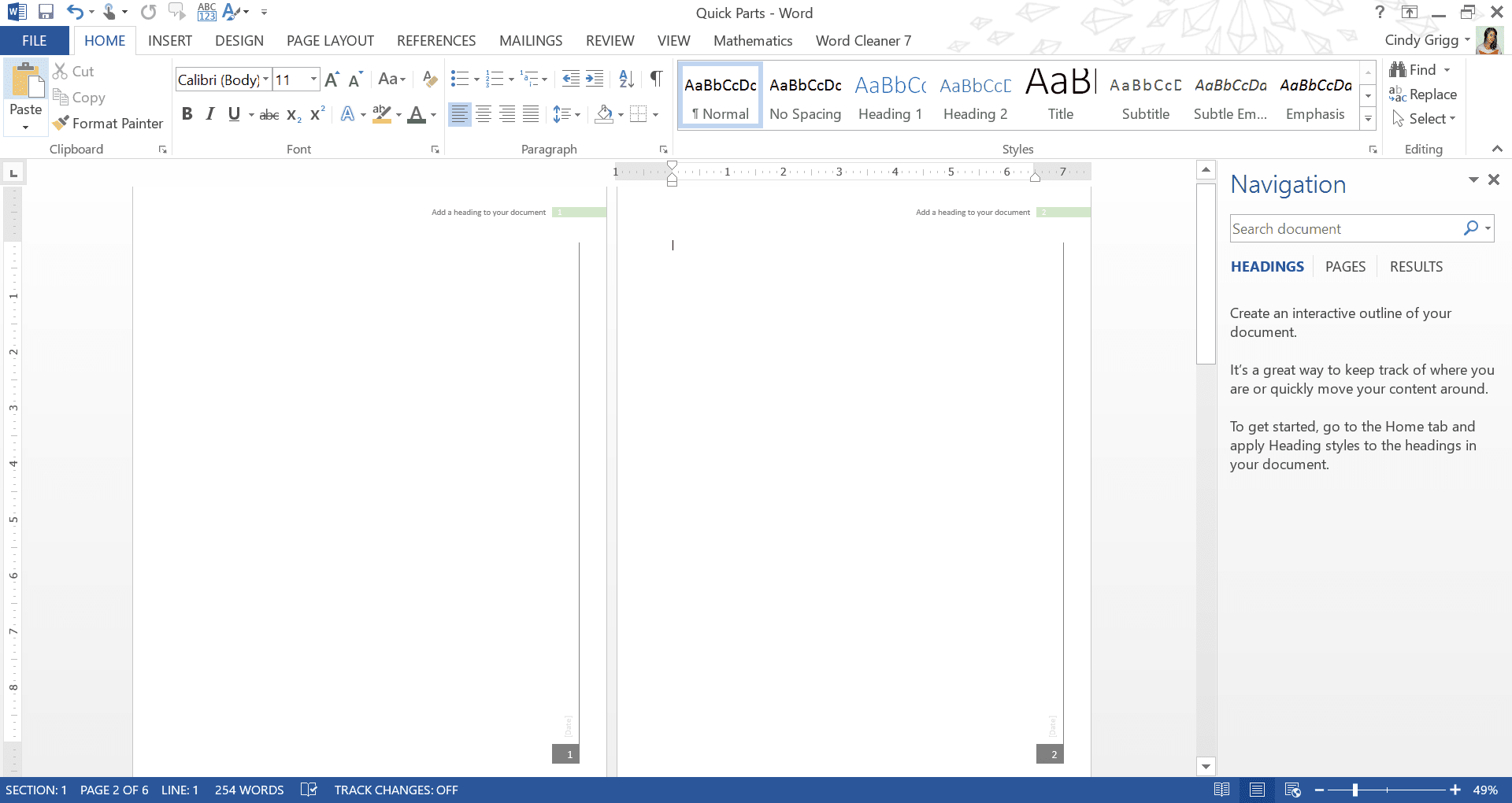Clear all formatting
1512x803 pixels.
click(x=429, y=80)
